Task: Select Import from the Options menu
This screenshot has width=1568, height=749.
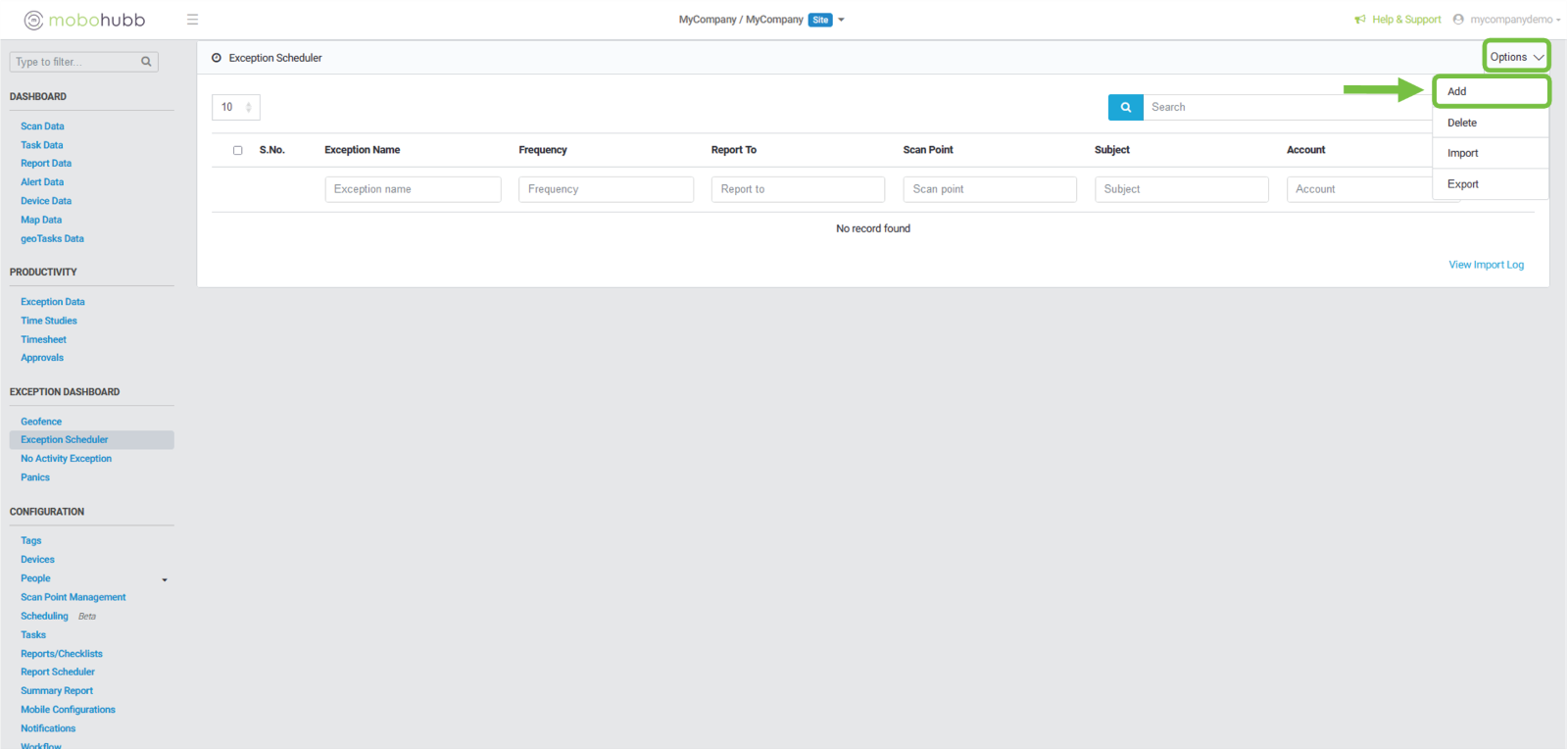Action: point(1463,153)
